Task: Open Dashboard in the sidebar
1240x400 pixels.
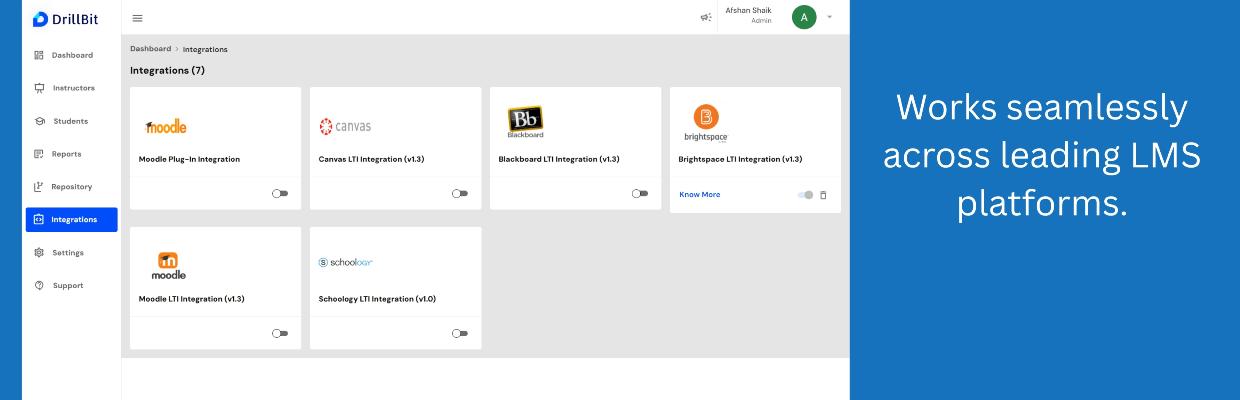Action: (x=71, y=55)
